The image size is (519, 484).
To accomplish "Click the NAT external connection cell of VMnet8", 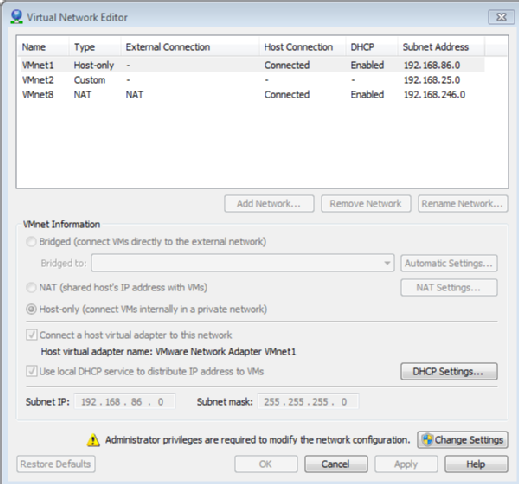I will coord(134,95).
